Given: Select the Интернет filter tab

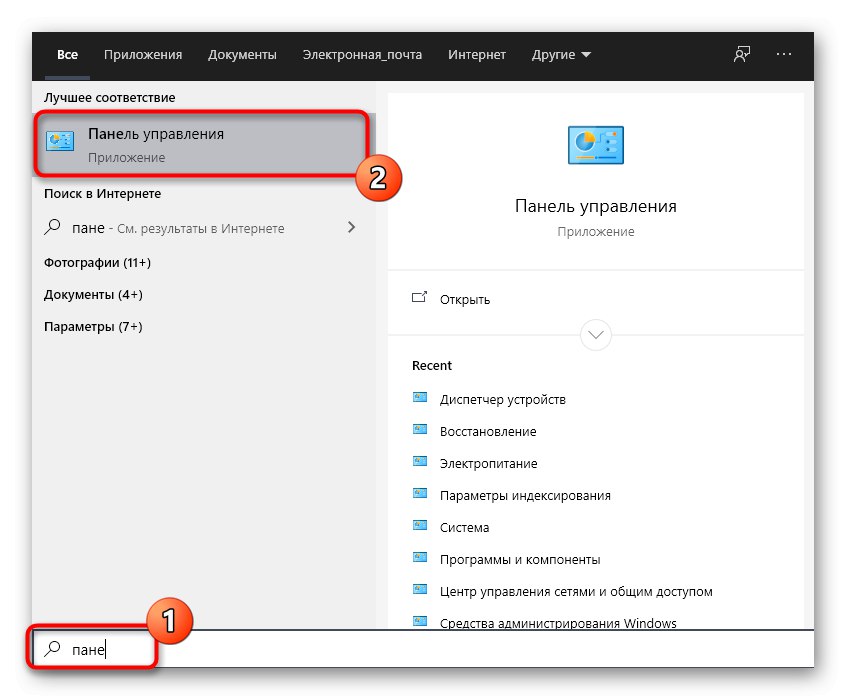Looking at the screenshot, I should point(477,54).
